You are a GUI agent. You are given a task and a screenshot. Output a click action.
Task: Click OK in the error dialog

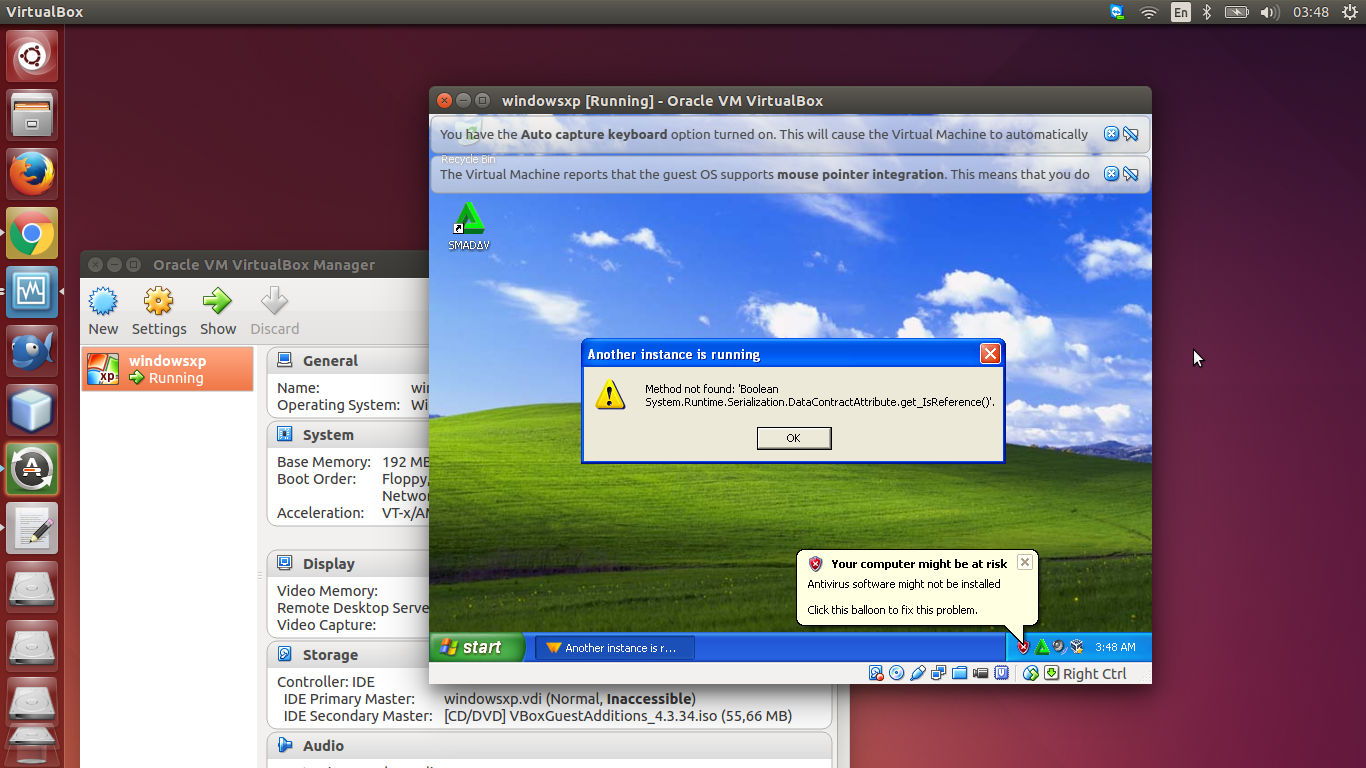(x=794, y=438)
